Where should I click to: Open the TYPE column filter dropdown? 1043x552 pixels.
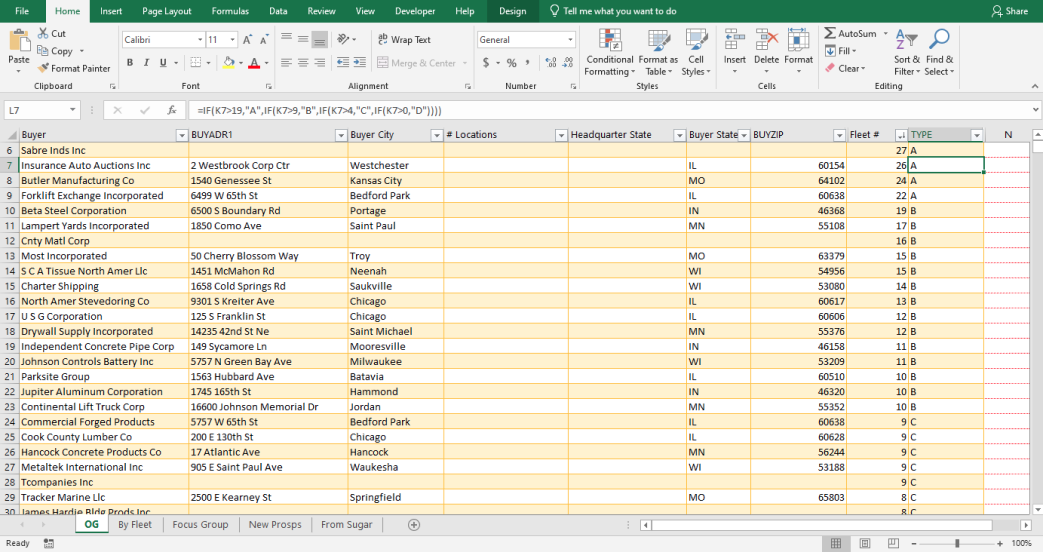point(976,135)
